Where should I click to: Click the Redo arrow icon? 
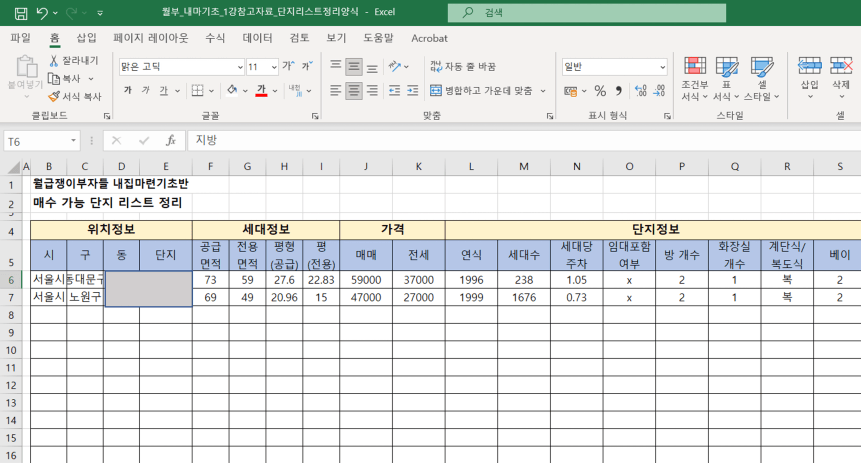click(x=71, y=13)
